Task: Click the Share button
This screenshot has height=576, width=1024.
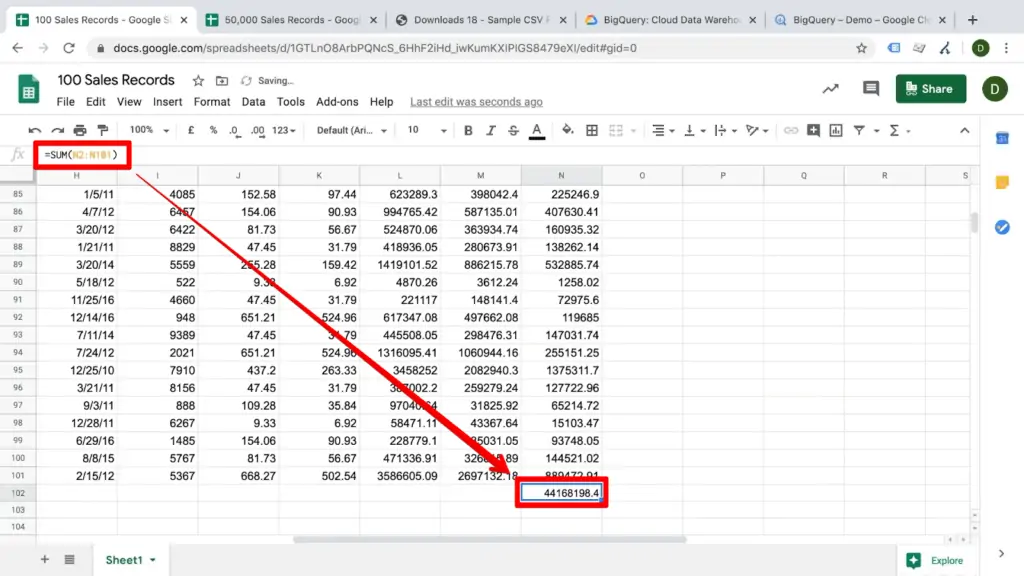Action: point(930,88)
